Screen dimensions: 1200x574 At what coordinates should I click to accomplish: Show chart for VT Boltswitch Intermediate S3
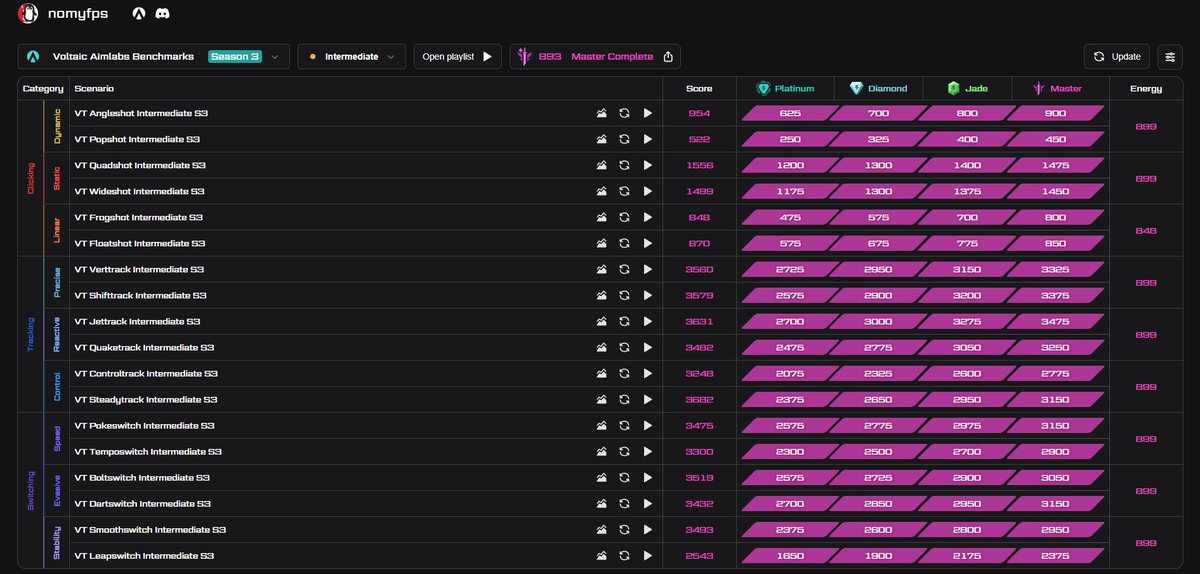(x=602, y=477)
